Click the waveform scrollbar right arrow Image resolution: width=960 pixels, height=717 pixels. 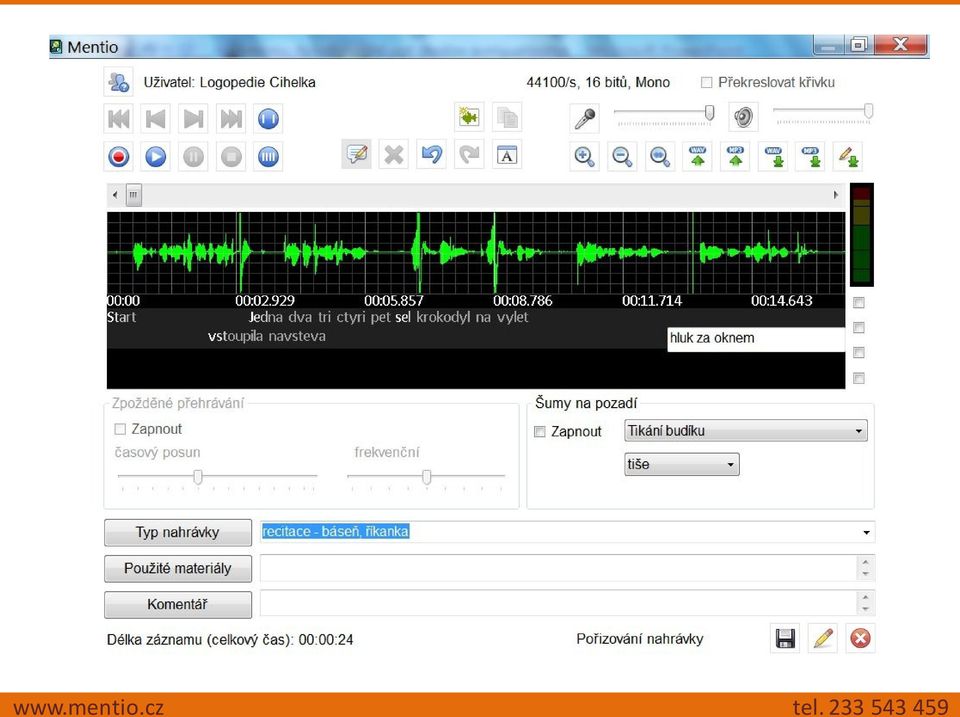coord(836,195)
